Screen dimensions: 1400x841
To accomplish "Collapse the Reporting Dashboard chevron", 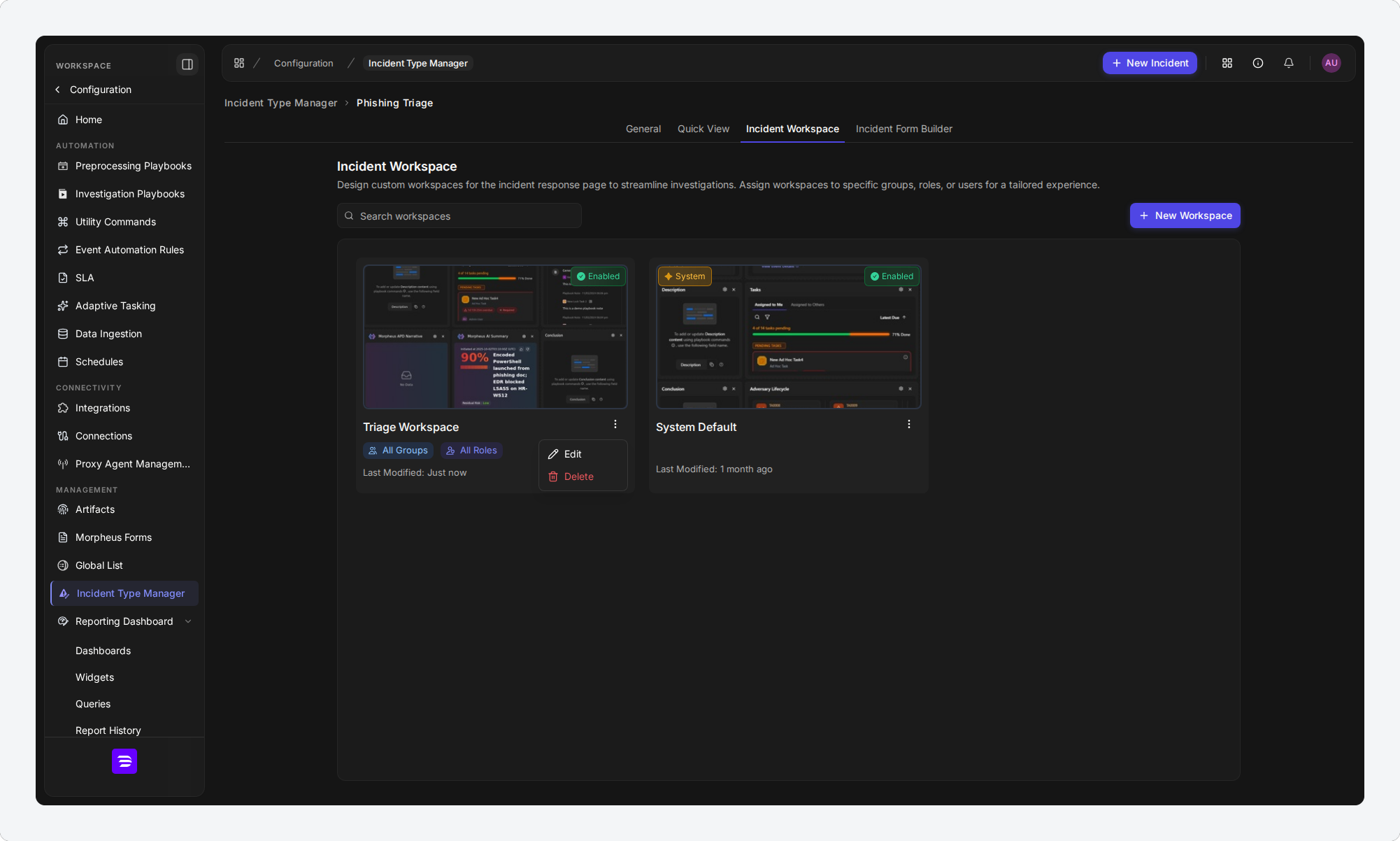I will [188, 621].
